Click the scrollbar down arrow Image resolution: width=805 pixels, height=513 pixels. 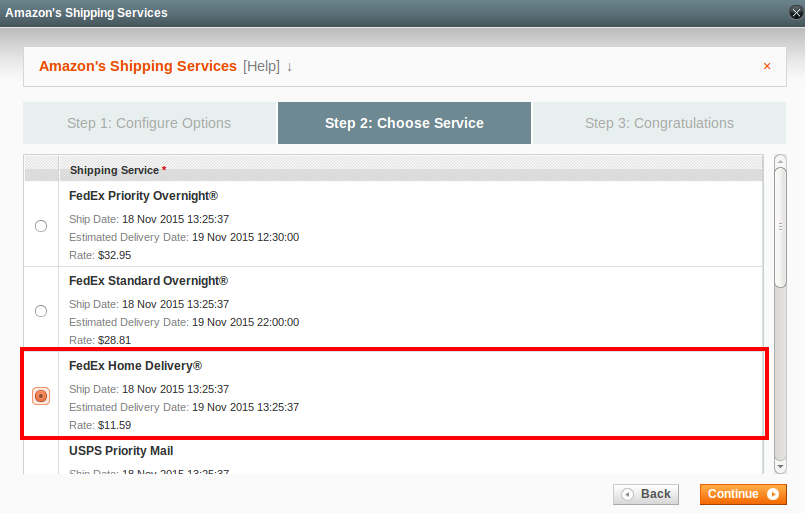(x=780, y=467)
